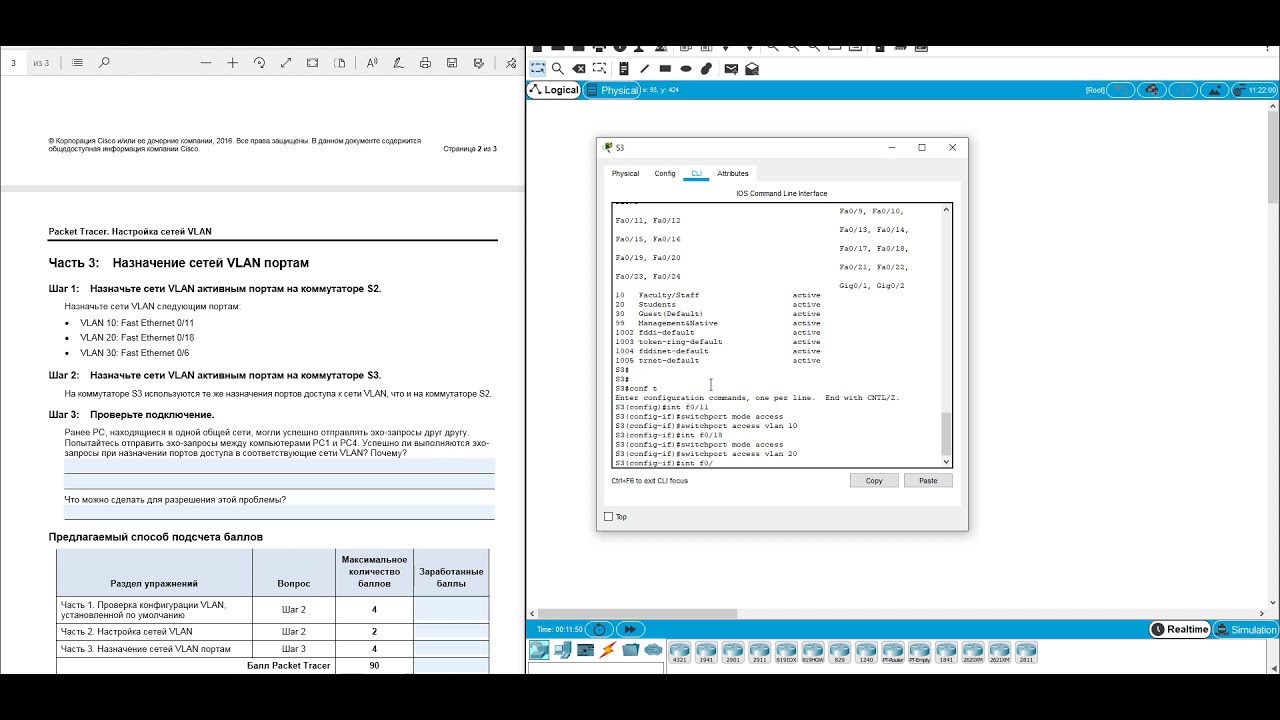Zoom out the PDF document
Viewport: 1280px width, 720px height.
206,63
